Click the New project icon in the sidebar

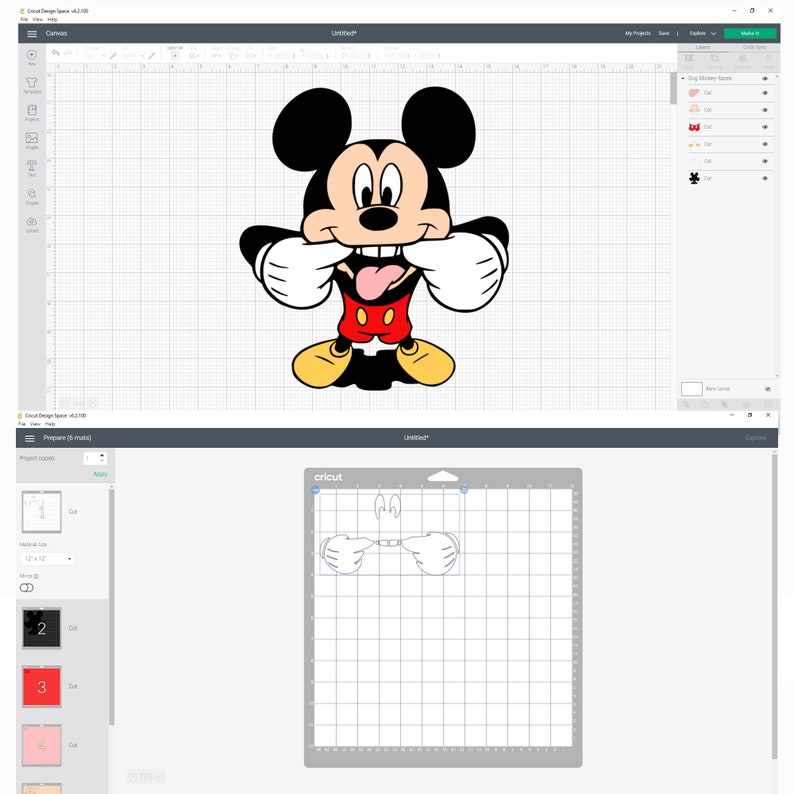[x=31, y=55]
